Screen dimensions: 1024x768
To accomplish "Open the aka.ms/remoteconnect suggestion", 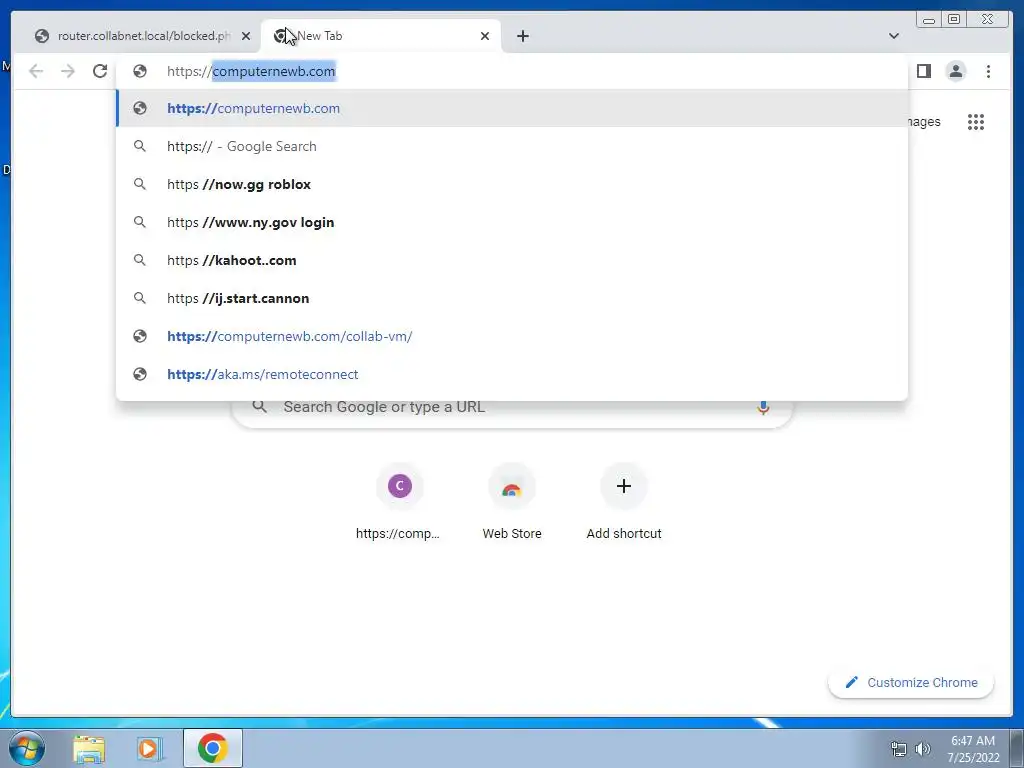I will [512, 374].
